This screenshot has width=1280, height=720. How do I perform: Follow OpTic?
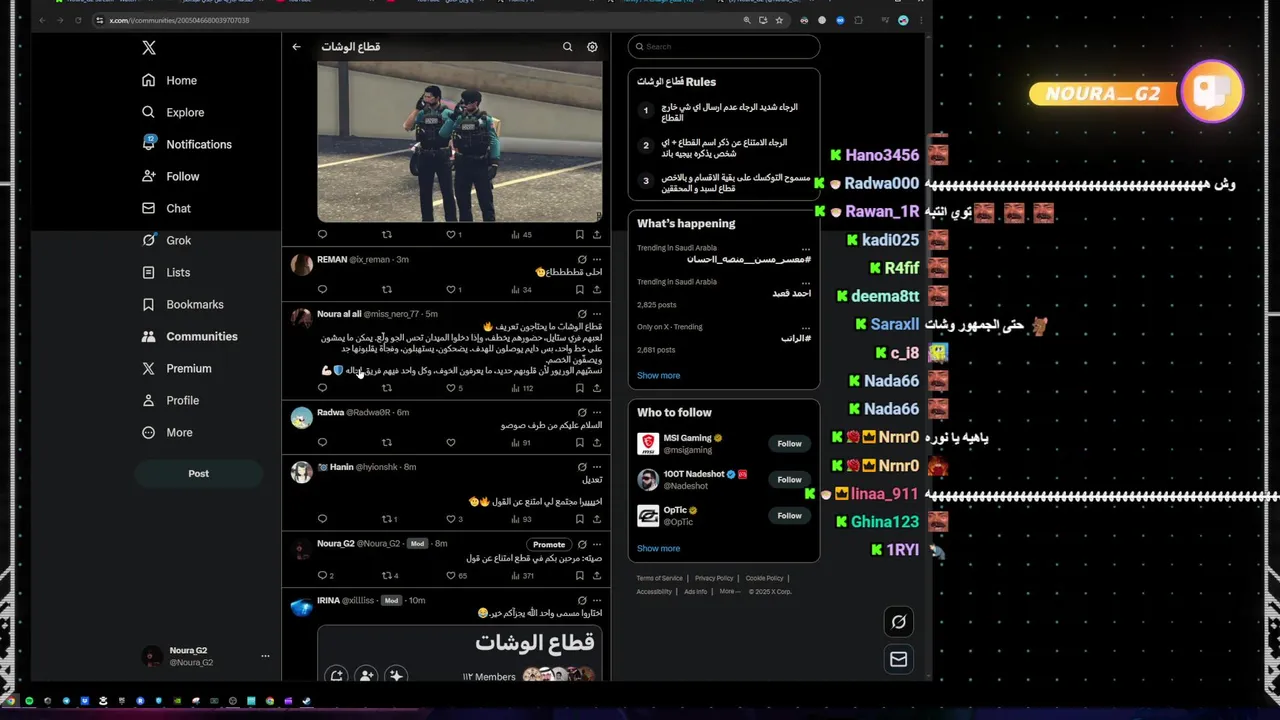[789, 515]
